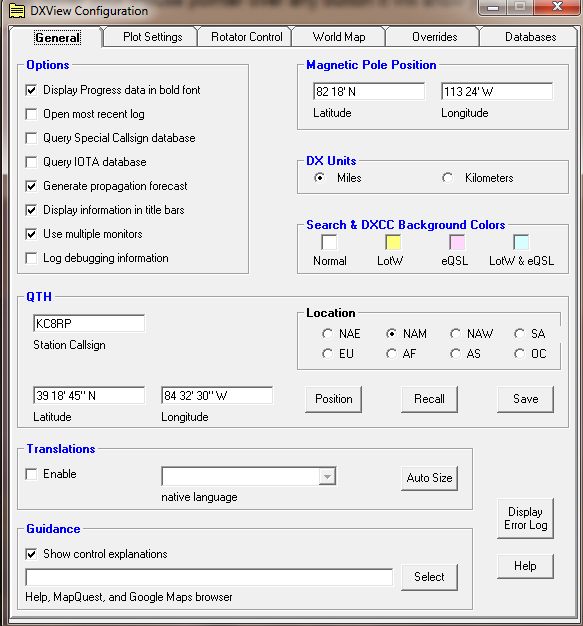Uncheck Display Progress data in bold font

click(31, 90)
